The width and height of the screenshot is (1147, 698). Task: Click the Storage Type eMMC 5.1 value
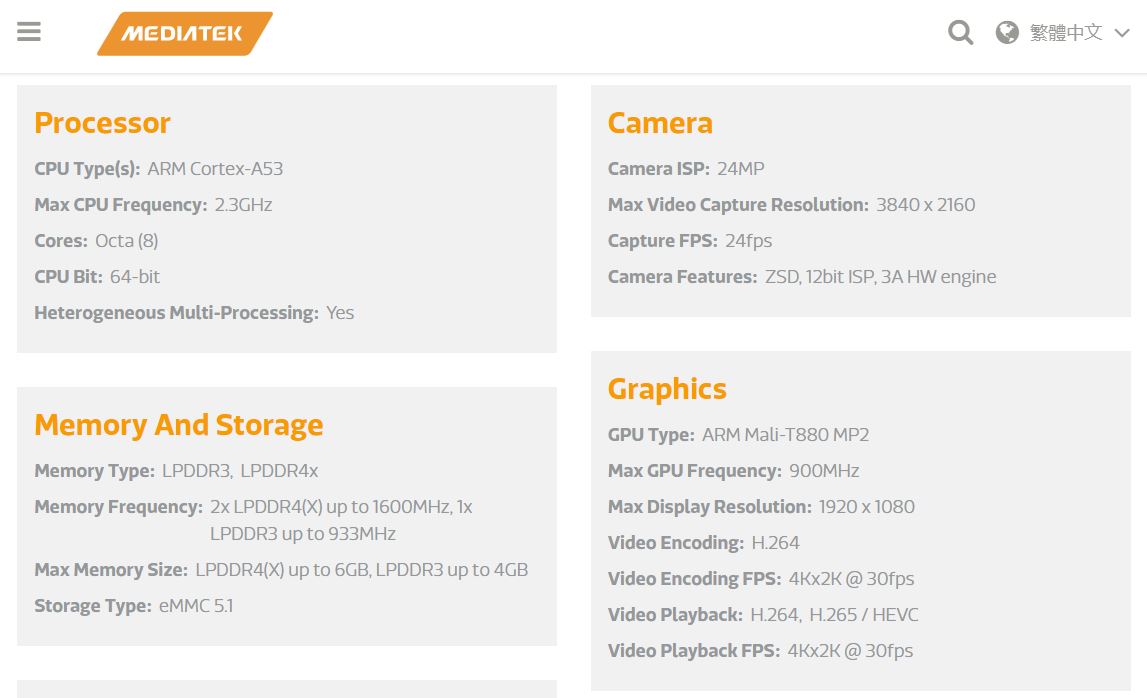tap(196, 606)
